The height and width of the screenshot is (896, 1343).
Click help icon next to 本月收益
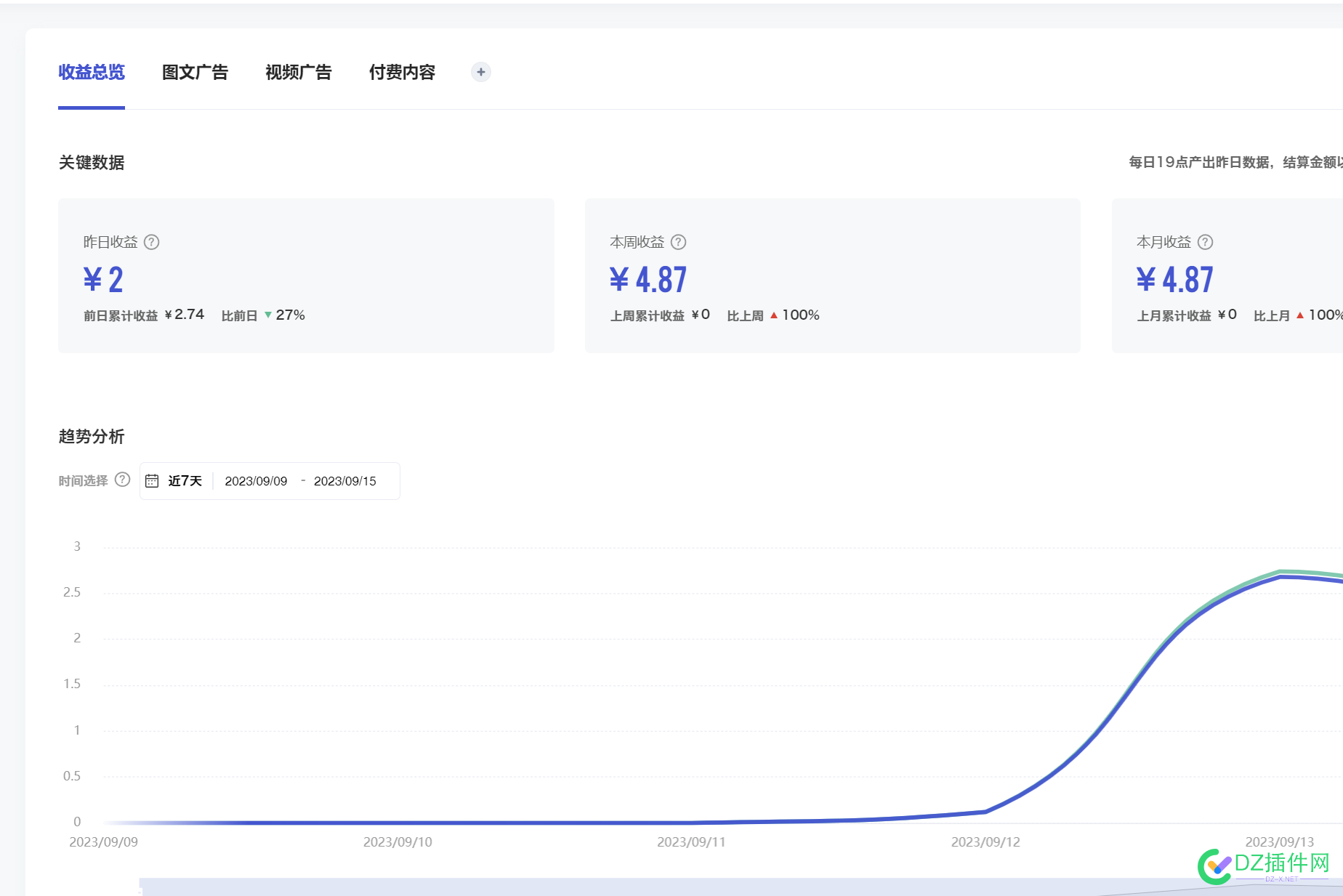click(x=1205, y=242)
